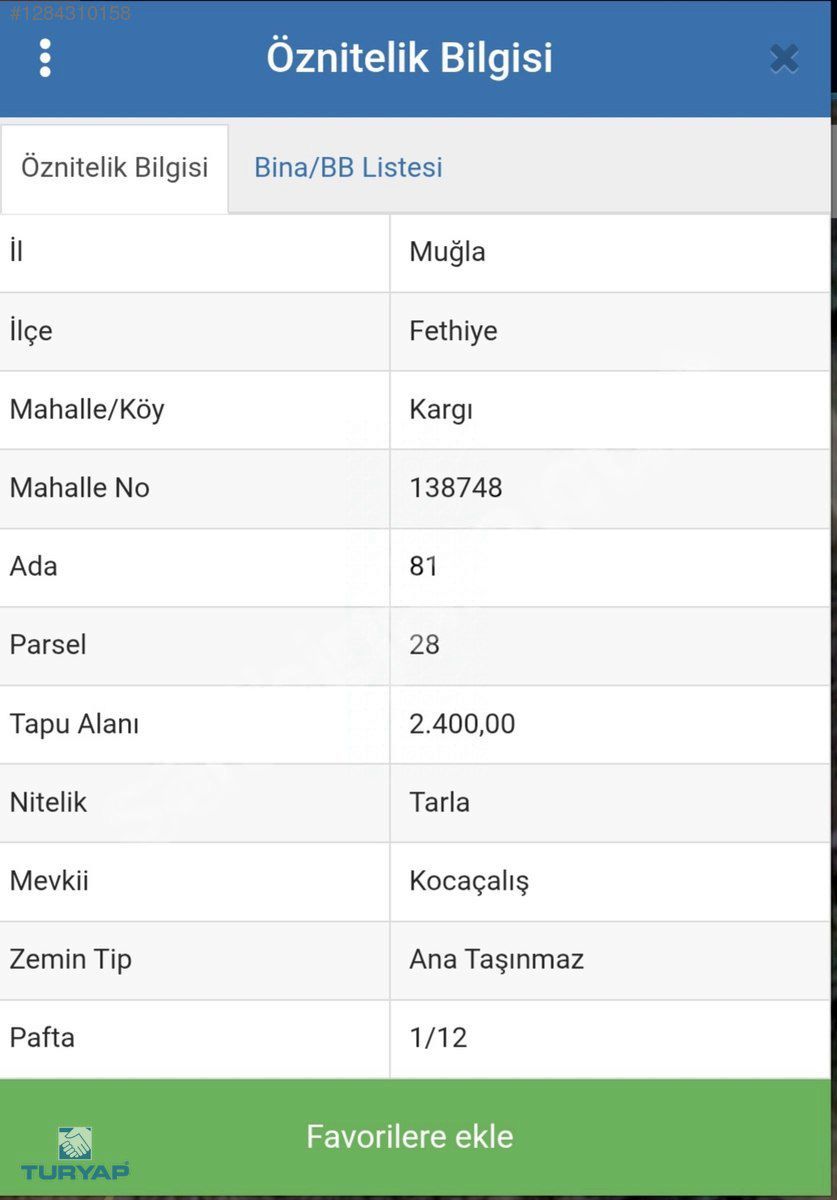Select the Nitelik value Tarla

[x=439, y=802]
